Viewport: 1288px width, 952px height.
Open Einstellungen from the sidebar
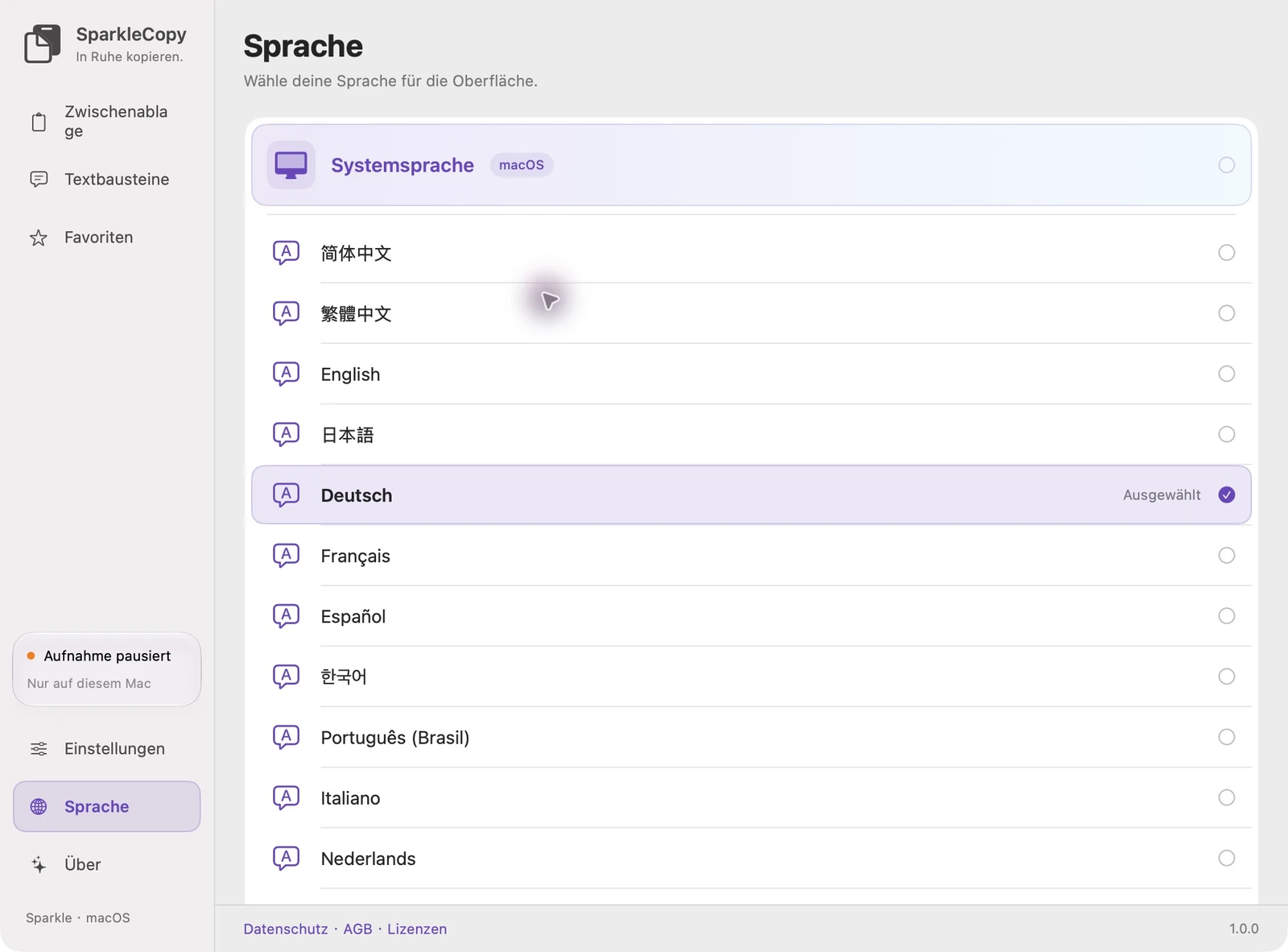[107, 749]
